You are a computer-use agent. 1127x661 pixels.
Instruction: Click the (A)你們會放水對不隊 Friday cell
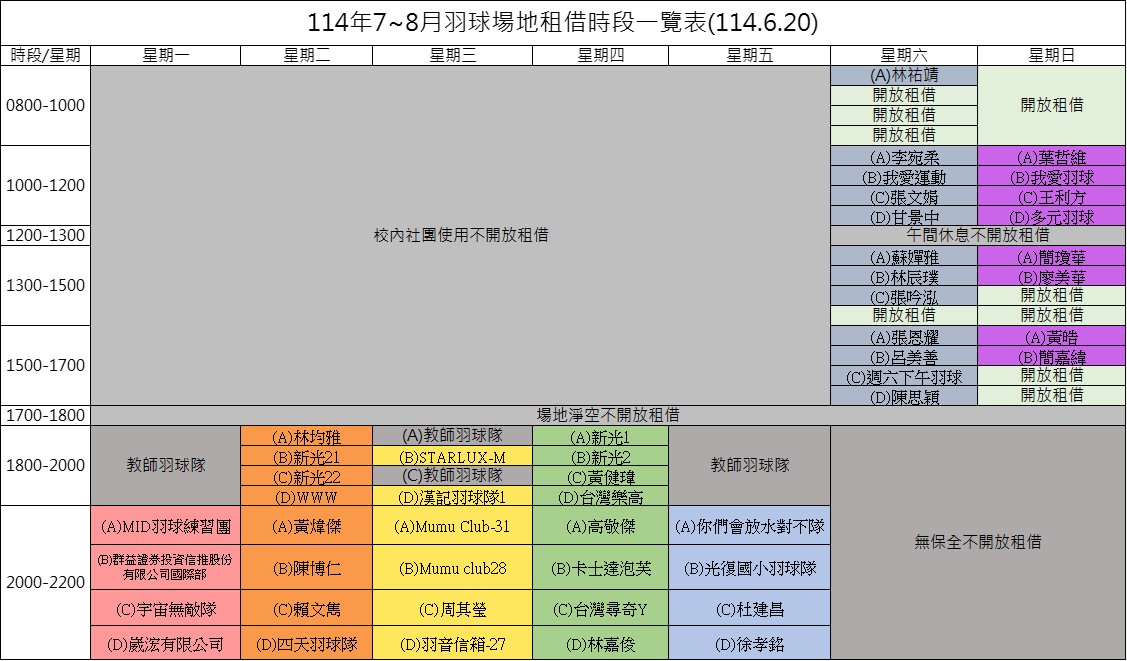(749, 526)
